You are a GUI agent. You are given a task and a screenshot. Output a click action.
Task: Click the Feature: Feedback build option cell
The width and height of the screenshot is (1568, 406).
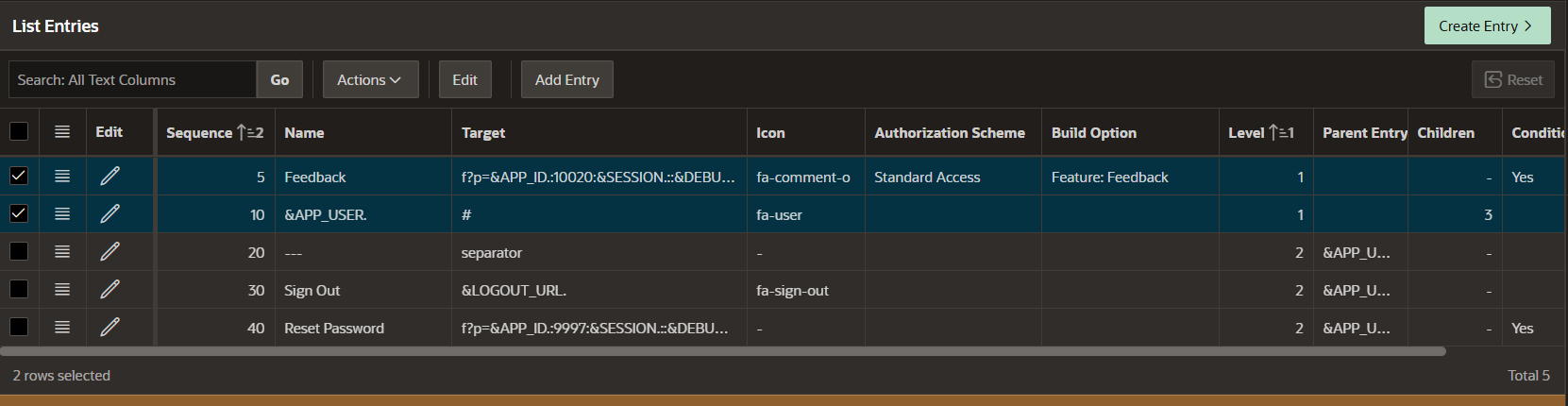coord(1130,177)
